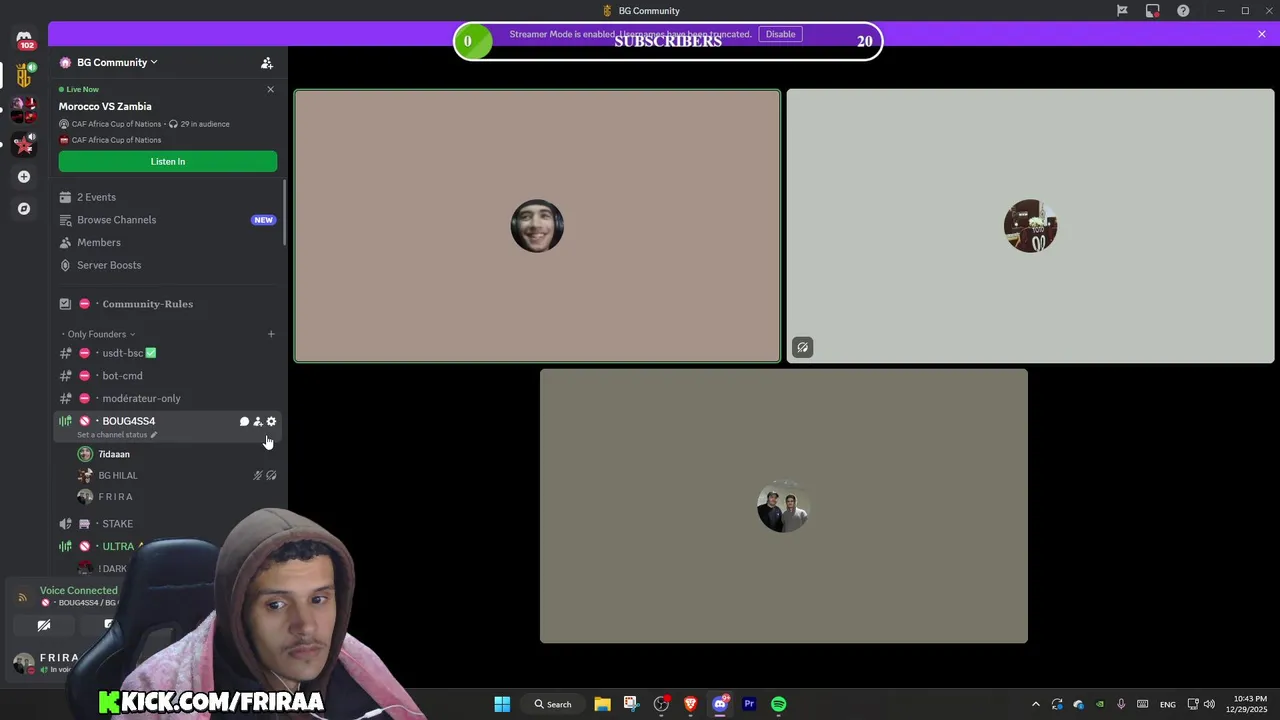This screenshot has width=1280, height=720.
Task: Click camera-off icon on top-right tile
Action: coord(802,347)
